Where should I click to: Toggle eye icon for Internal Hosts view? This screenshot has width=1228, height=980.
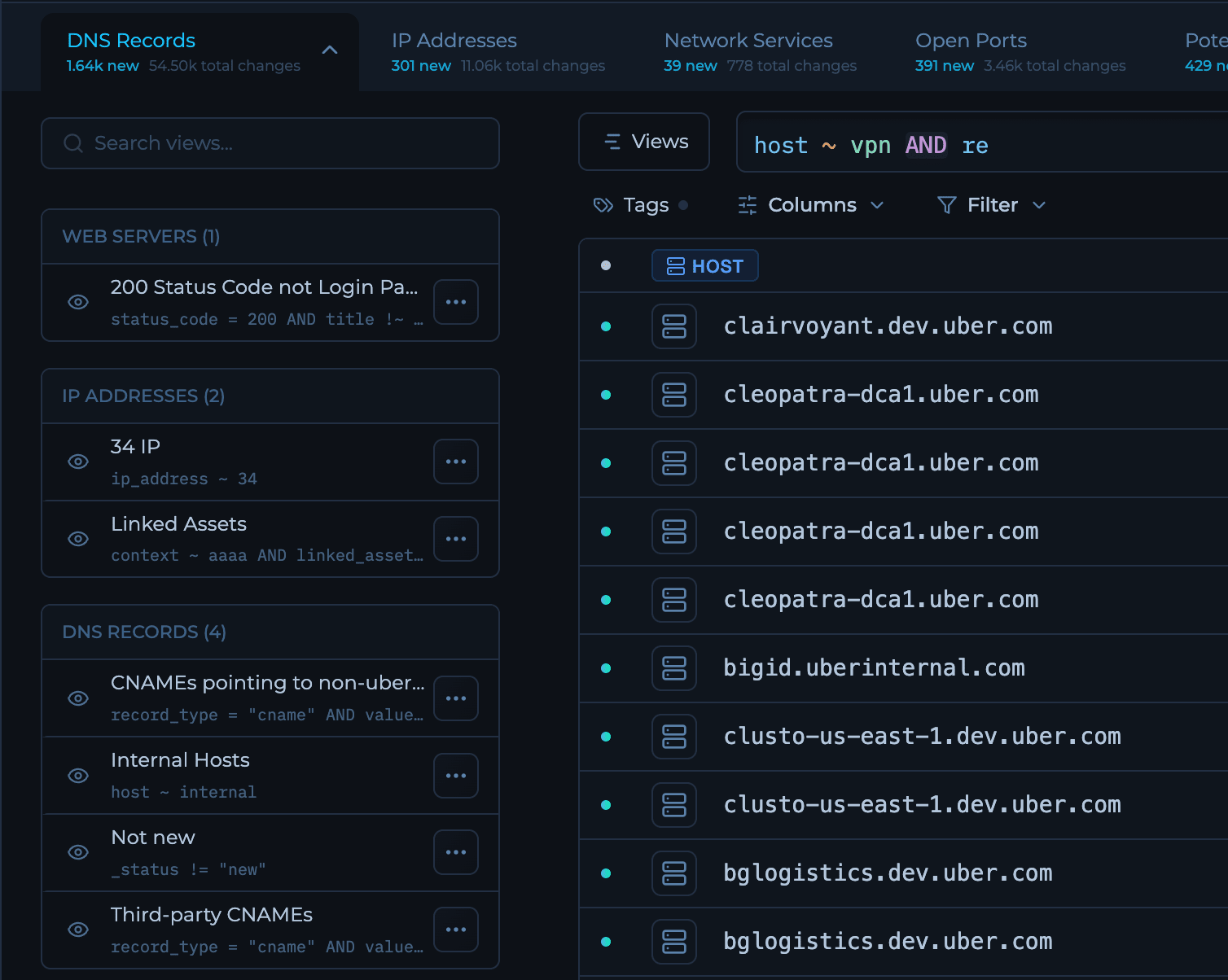[x=78, y=776]
